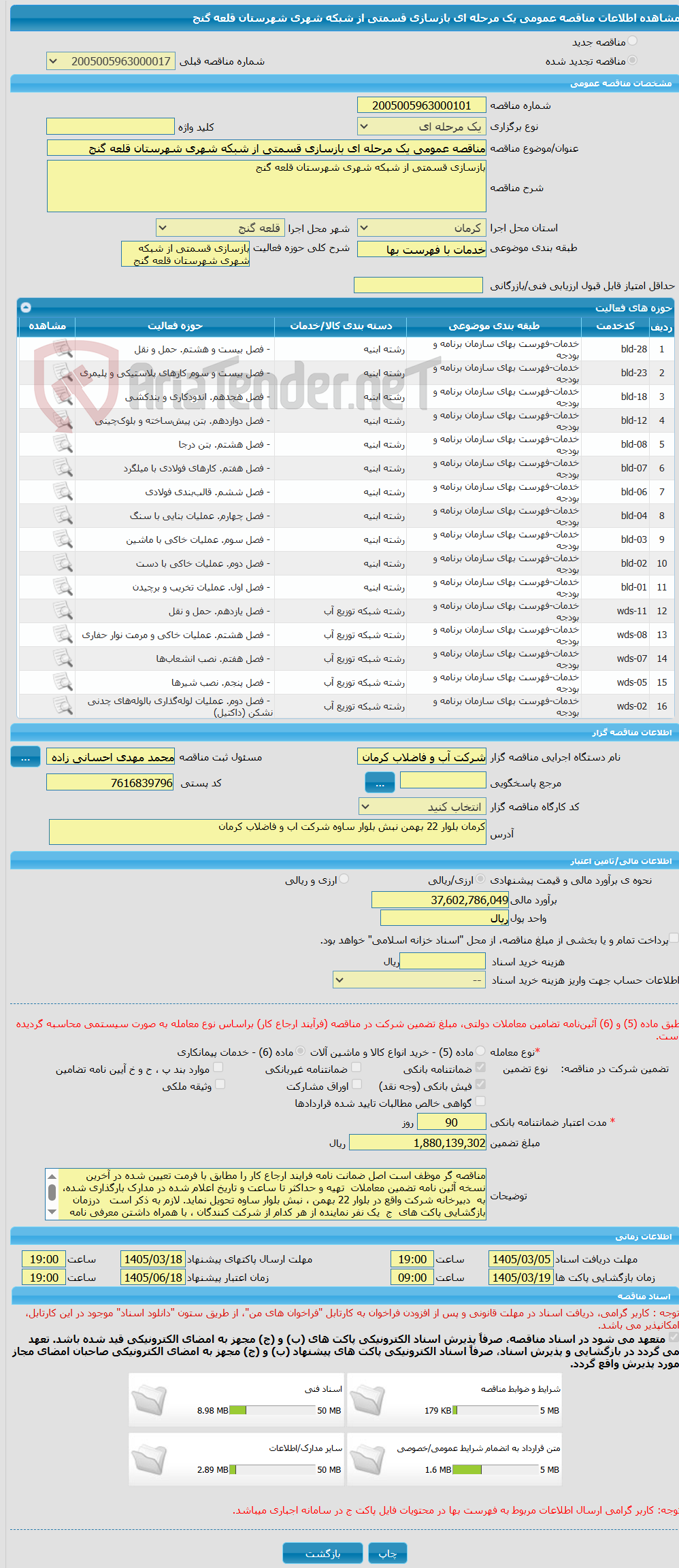Screen dimensions: 679x1568
Task: Open the سایر مدارک/اطلاعات folder icon
Action: point(149,1459)
